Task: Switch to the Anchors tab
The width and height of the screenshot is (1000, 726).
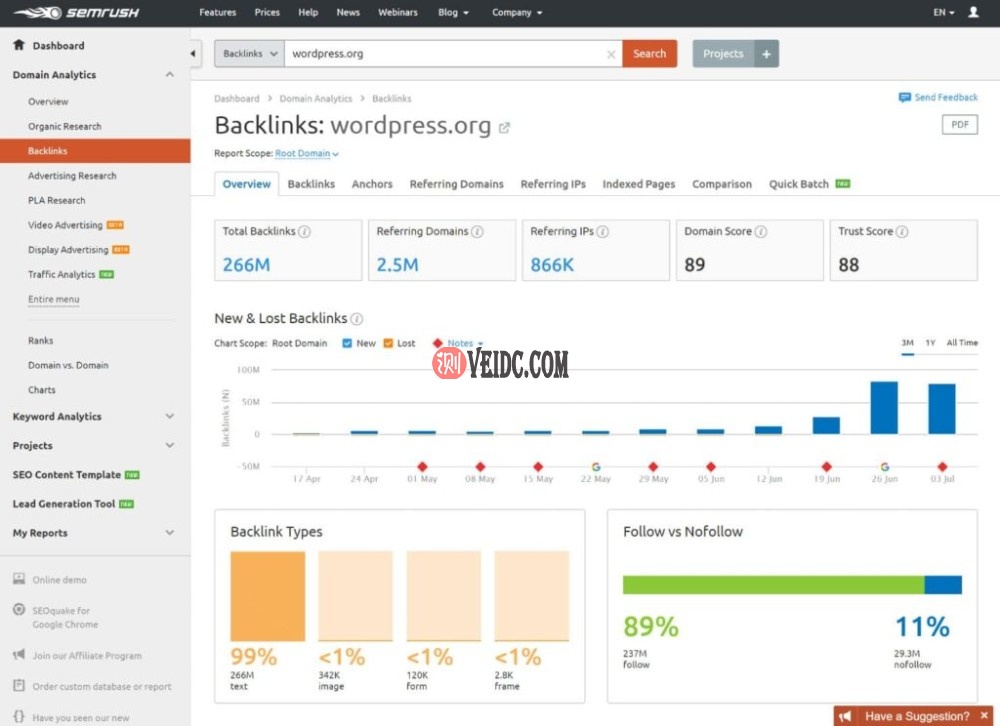Action: tap(372, 184)
